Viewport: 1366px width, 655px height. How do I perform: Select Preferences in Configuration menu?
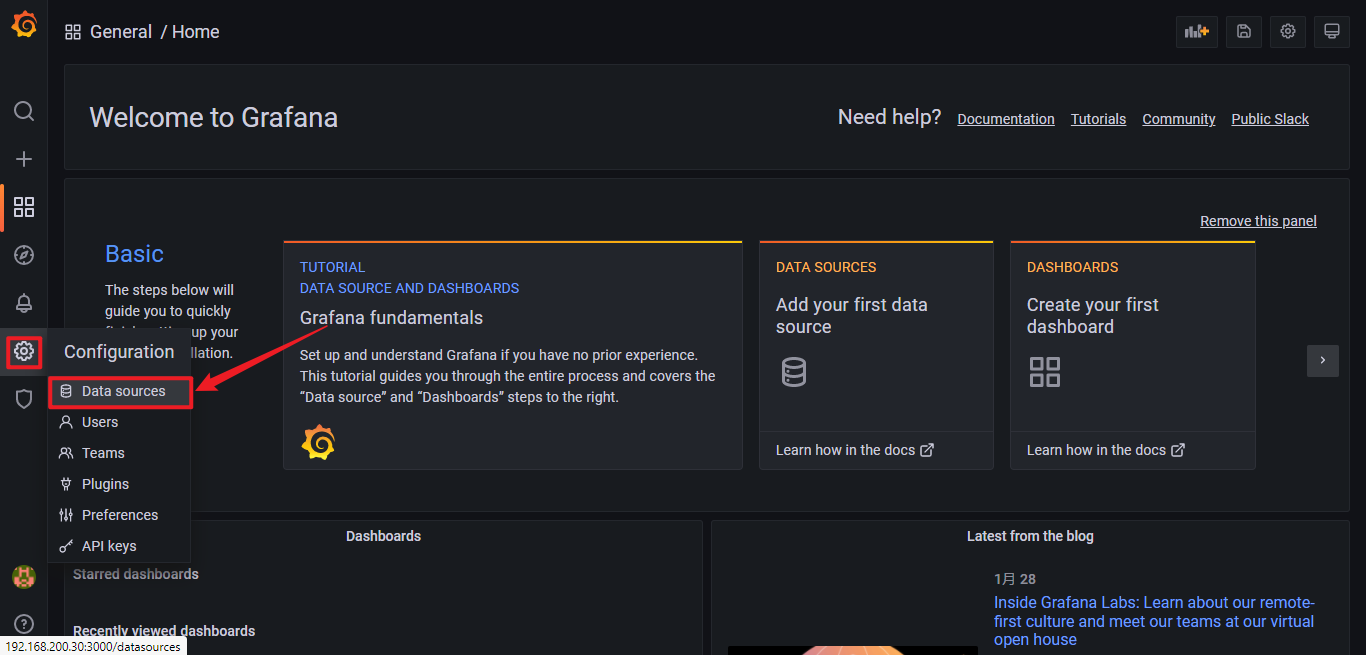(x=120, y=515)
